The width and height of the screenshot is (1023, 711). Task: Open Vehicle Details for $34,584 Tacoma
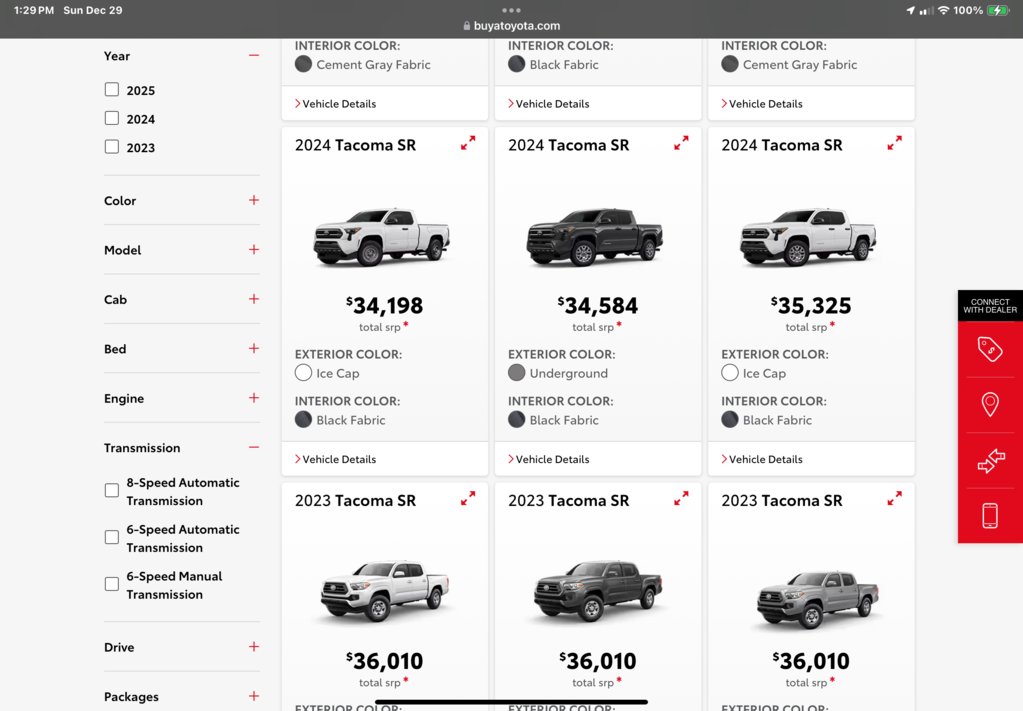point(549,459)
